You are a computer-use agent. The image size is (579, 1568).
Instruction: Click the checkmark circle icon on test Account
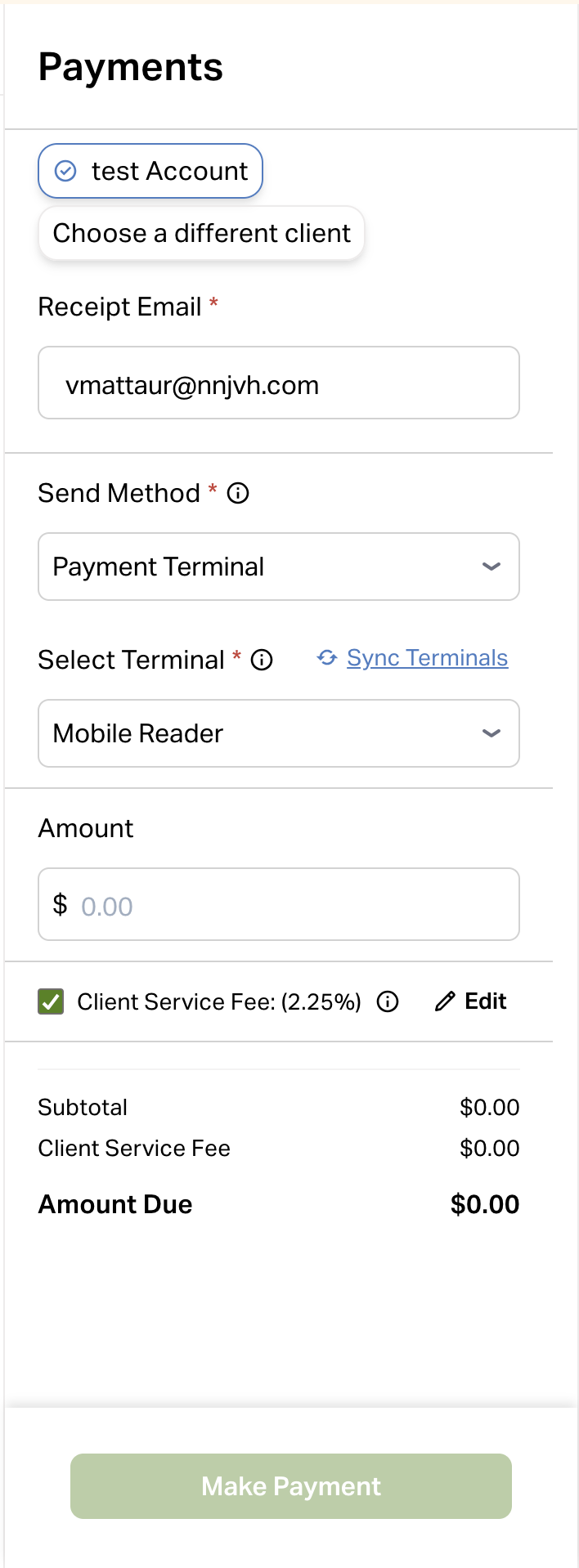click(x=65, y=171)
